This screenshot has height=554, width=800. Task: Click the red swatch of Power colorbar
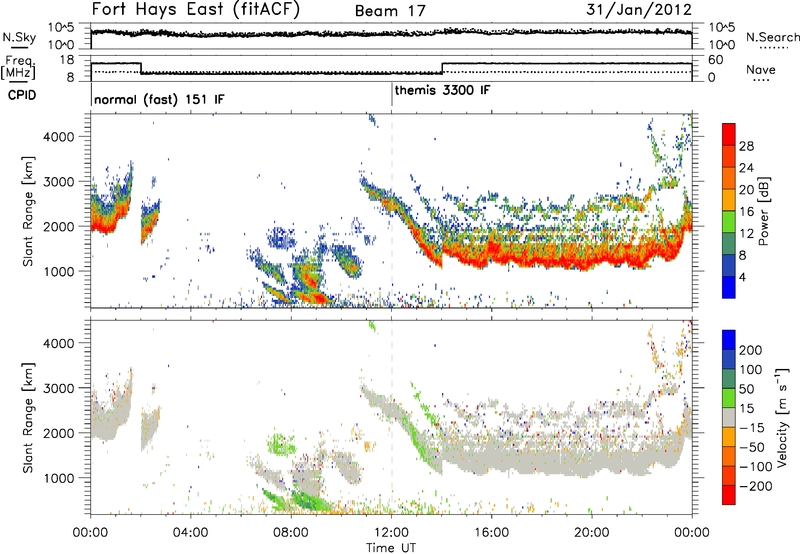pos(729,135)
